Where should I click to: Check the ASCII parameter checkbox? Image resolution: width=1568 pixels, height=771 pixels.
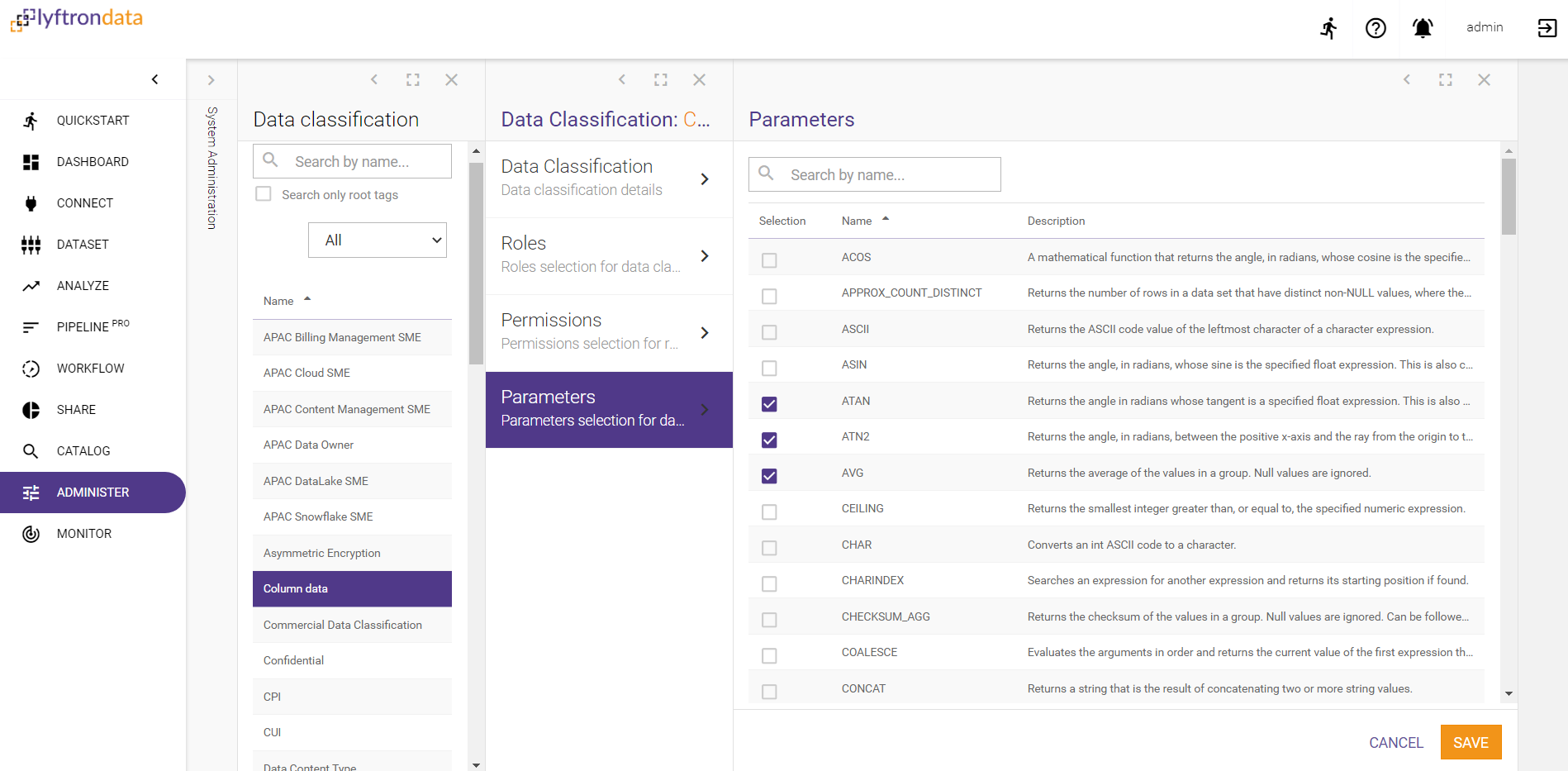pos(769,332)
